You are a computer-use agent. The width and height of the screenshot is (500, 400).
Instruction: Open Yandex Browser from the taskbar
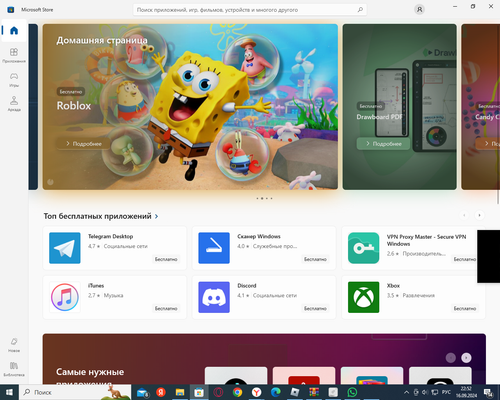click(257, 392)
